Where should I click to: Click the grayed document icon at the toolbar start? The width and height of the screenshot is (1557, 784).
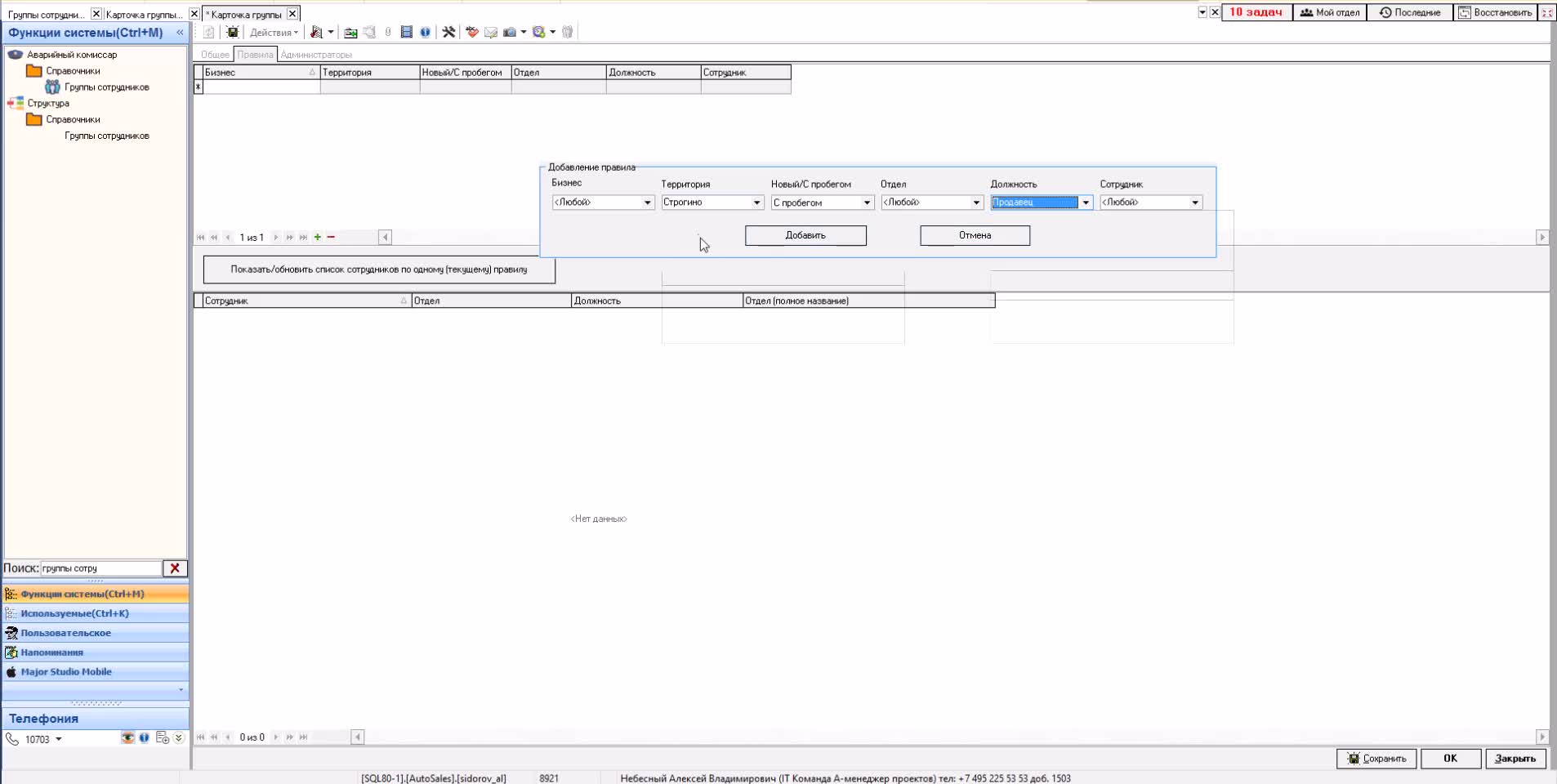(209, 32)
